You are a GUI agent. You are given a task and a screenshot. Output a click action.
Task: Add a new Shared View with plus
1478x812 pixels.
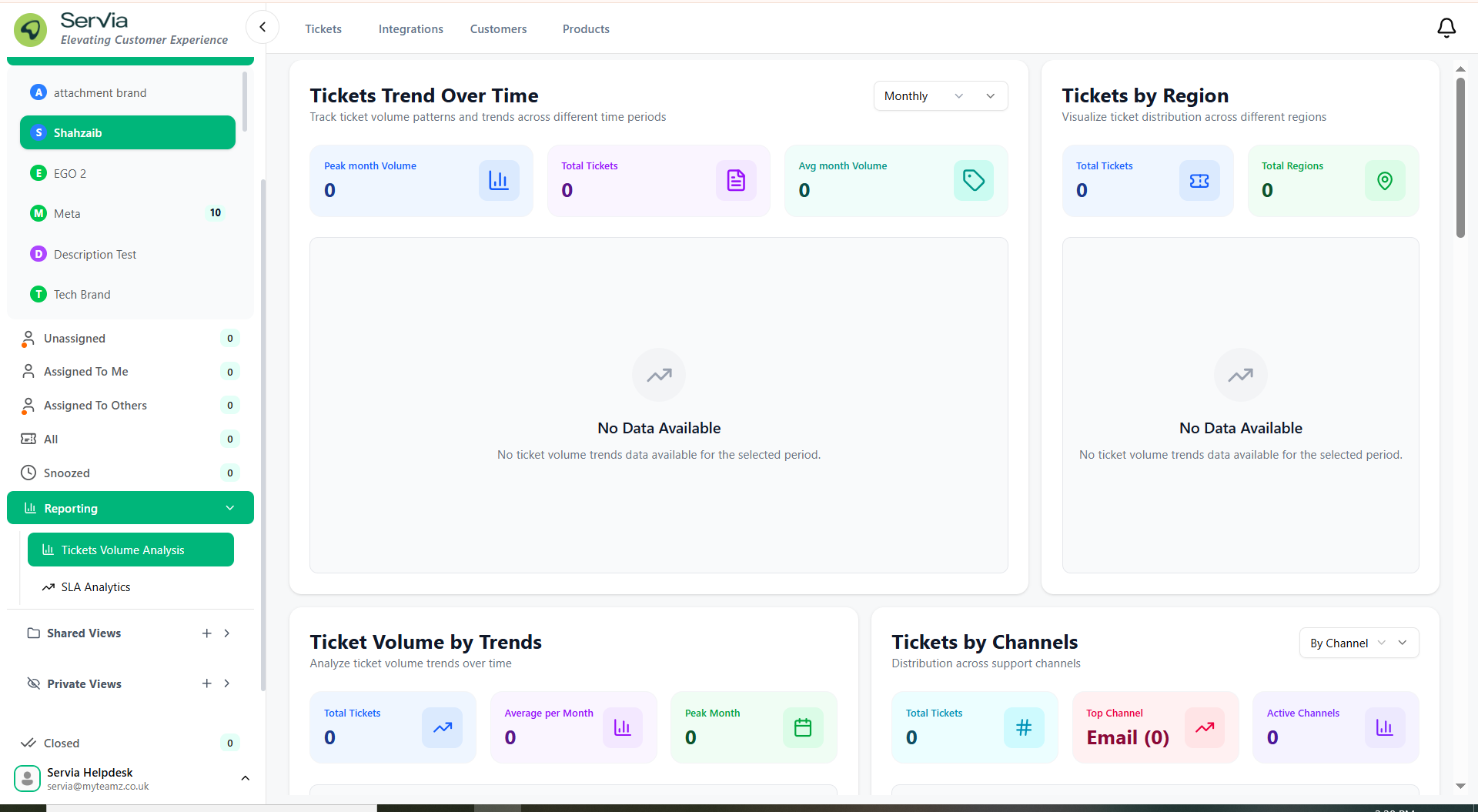[x=206, y=633]
